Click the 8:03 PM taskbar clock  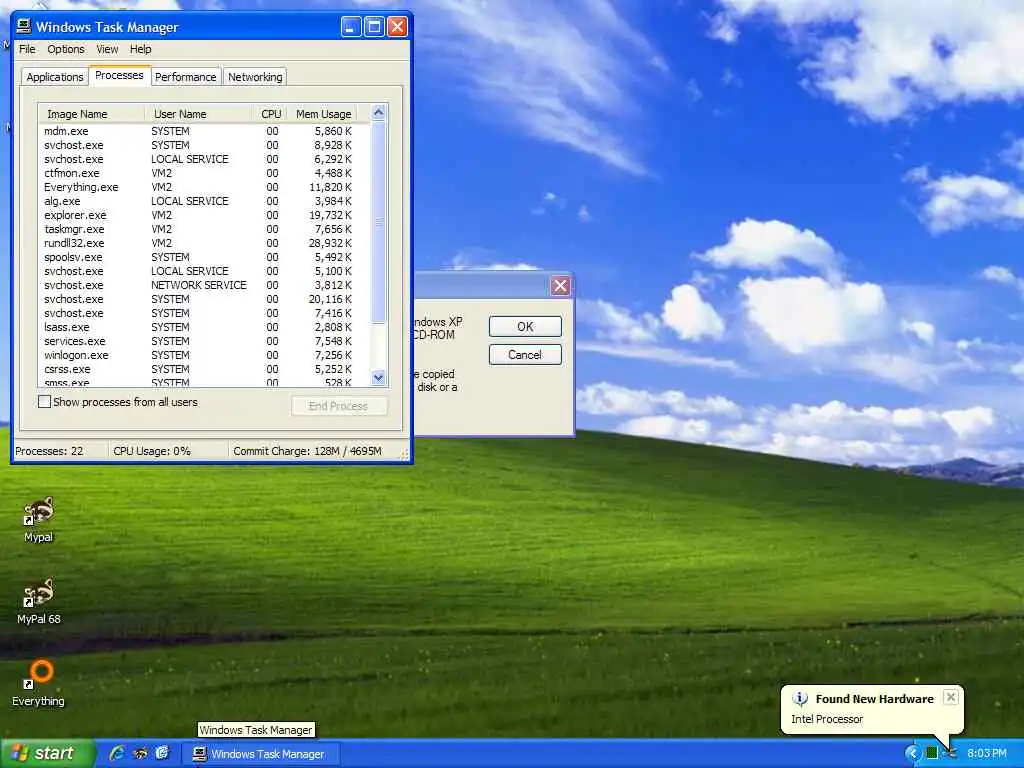[987, 753]
